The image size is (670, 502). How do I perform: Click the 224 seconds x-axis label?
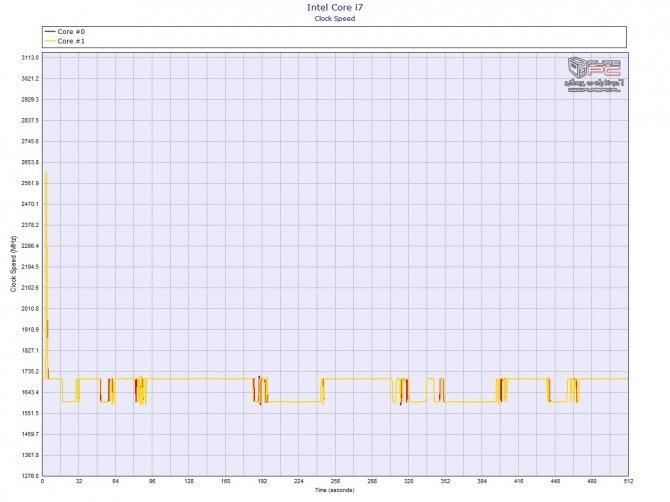click(x=299, y=481)
